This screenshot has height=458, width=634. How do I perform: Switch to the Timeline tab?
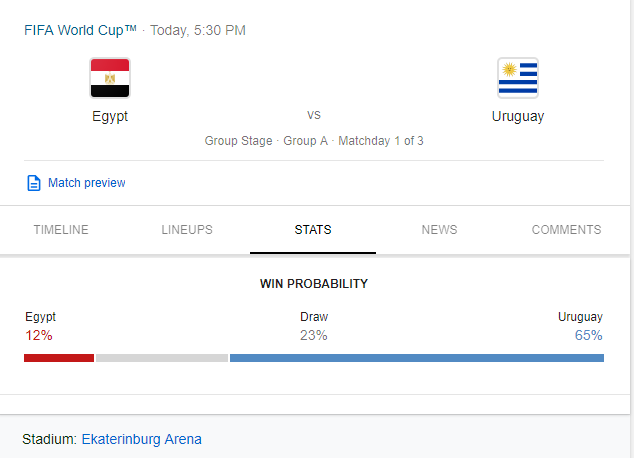pyautogui.click(x=61, y=230)
